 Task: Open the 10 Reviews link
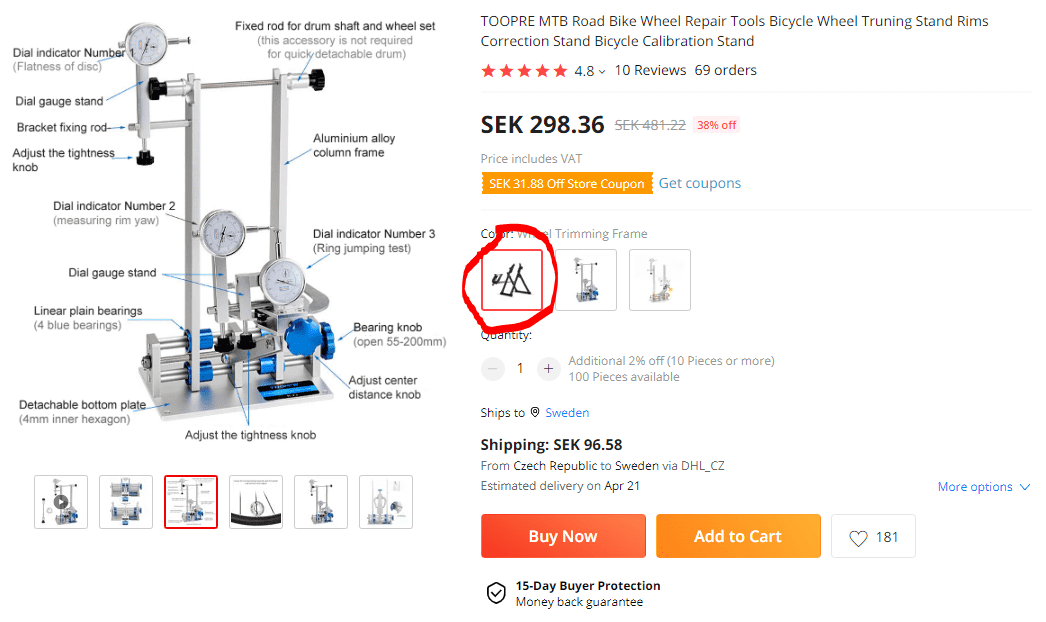coord(650,70)
